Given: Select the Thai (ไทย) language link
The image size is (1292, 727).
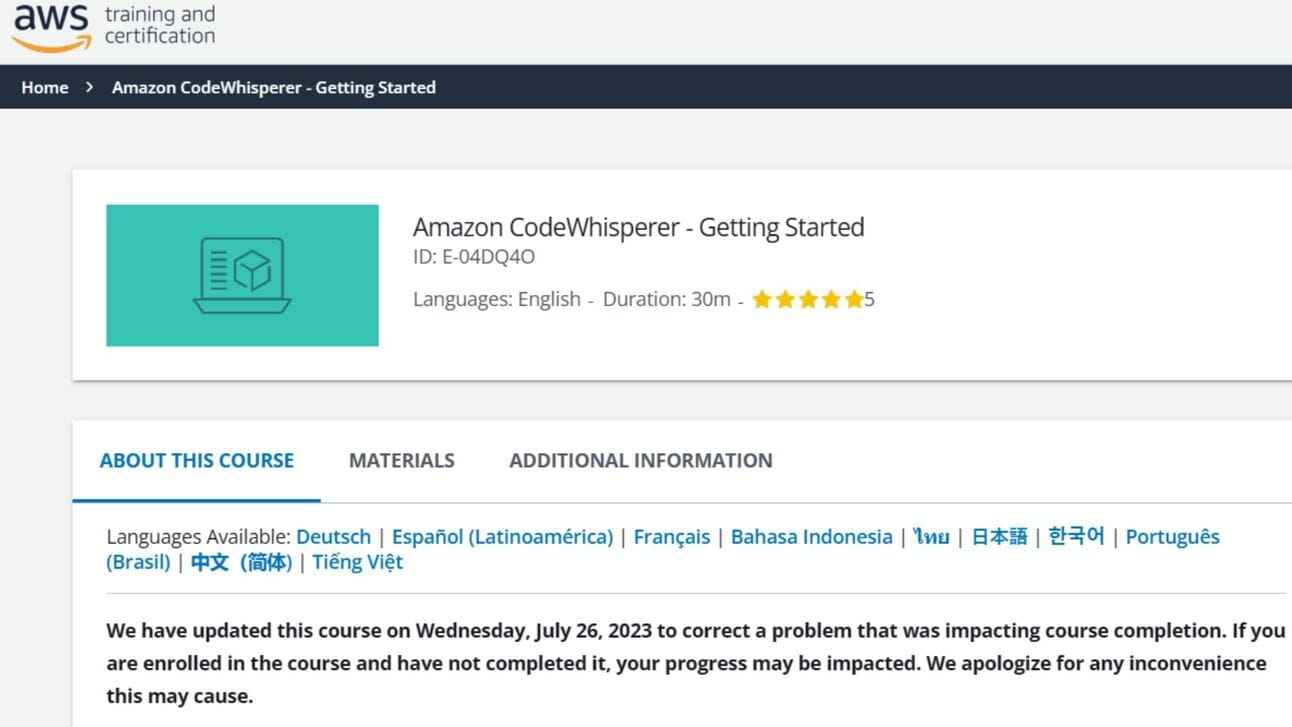Looking at the screenshot, I should click(931, 537).
